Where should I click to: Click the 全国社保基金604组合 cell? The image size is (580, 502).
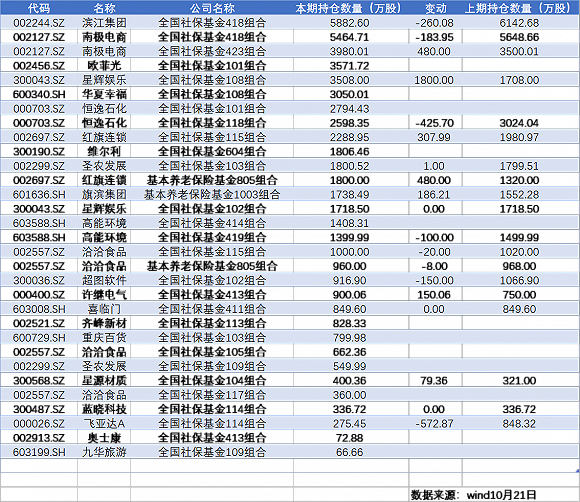click(212, 152)
